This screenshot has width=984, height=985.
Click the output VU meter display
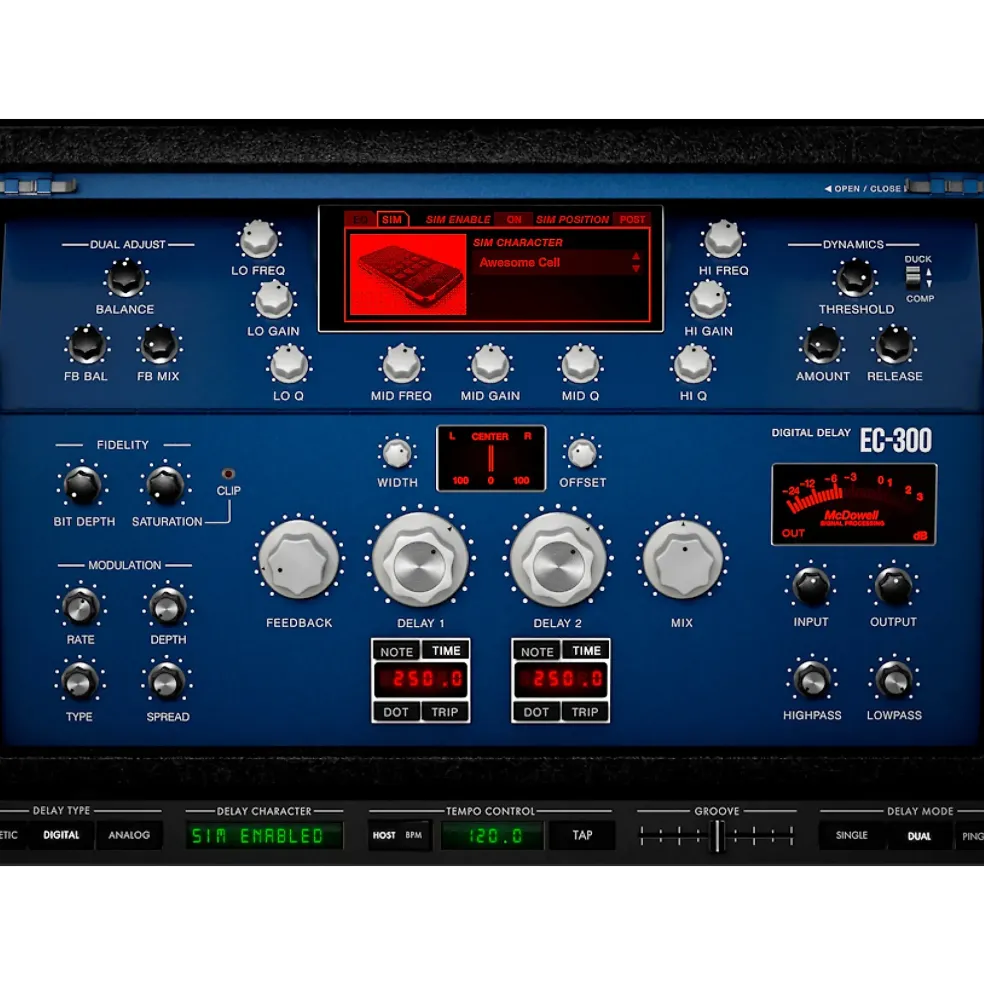point(854,504)
